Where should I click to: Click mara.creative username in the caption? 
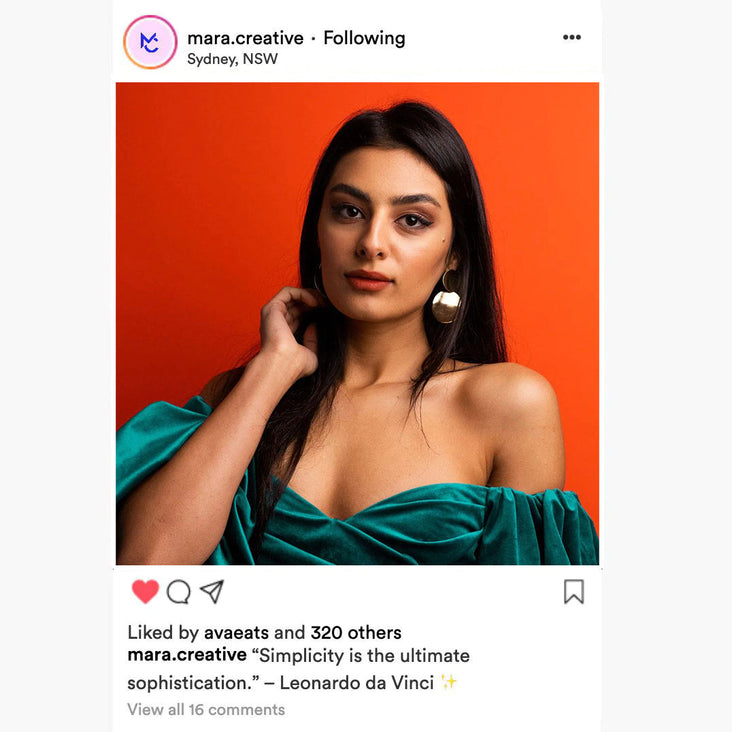point(187,655)
